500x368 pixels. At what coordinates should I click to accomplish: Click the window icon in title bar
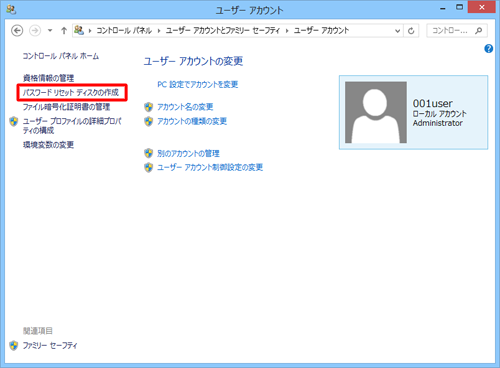tap(11, 10)
